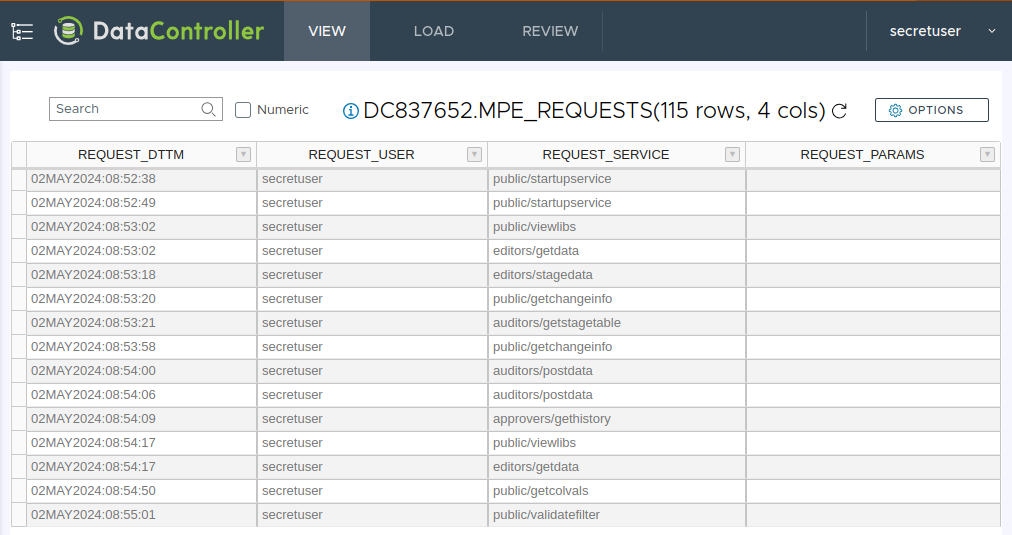Focus the Search input field

coord(125,109)
